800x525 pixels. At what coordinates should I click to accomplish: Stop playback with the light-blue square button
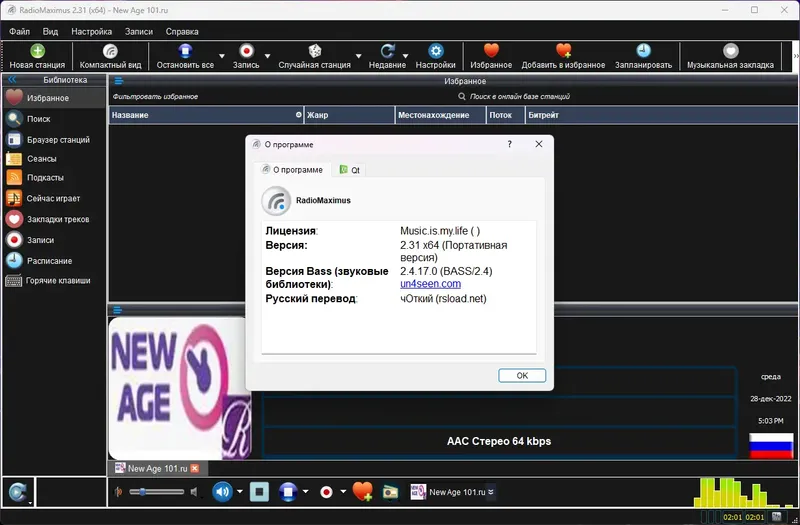tap(259, 492)
